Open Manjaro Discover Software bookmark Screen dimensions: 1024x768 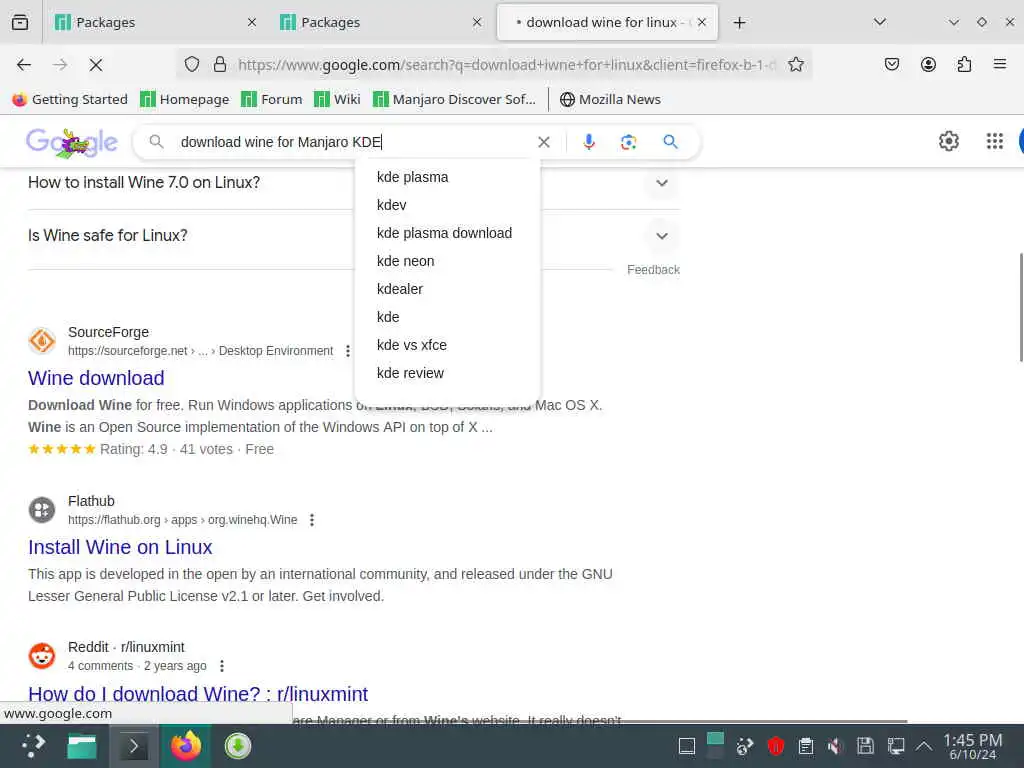pos(454,99)
